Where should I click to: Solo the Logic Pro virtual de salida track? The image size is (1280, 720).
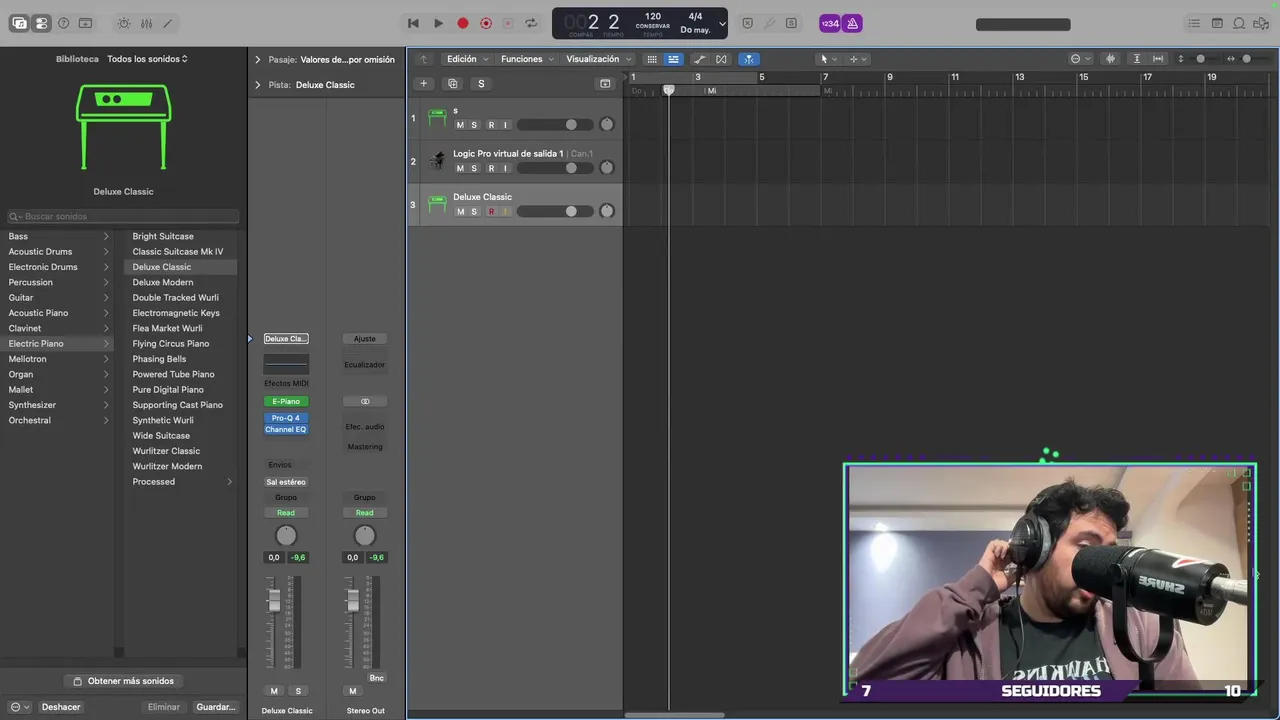point(474,168)
